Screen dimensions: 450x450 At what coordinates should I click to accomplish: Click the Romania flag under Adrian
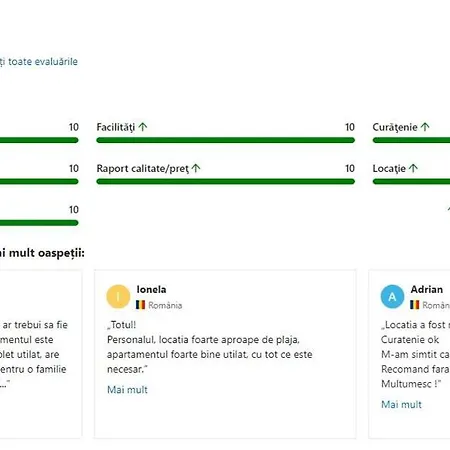tap(414, 305)
